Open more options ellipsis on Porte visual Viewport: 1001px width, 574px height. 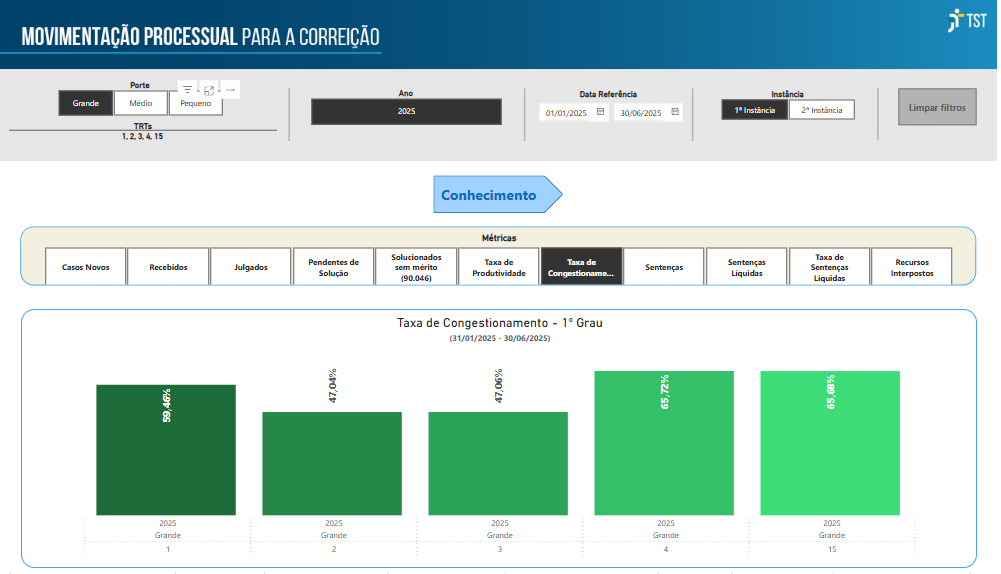click(x=230, y=90)
